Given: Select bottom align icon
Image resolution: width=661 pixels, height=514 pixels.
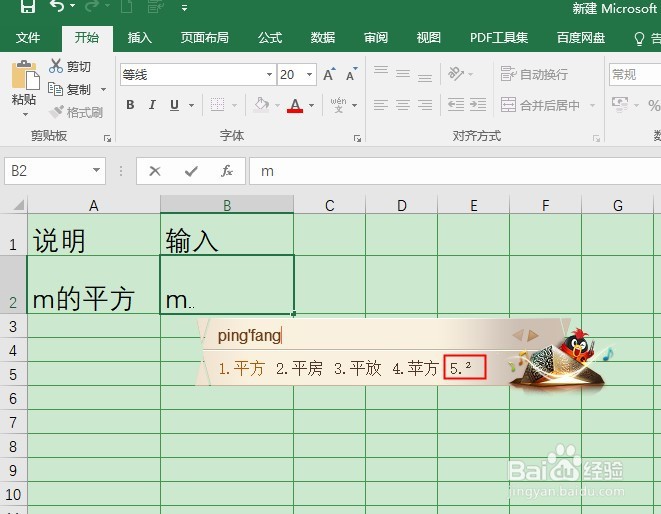Looking at the screenshot, I should point(425,78).
